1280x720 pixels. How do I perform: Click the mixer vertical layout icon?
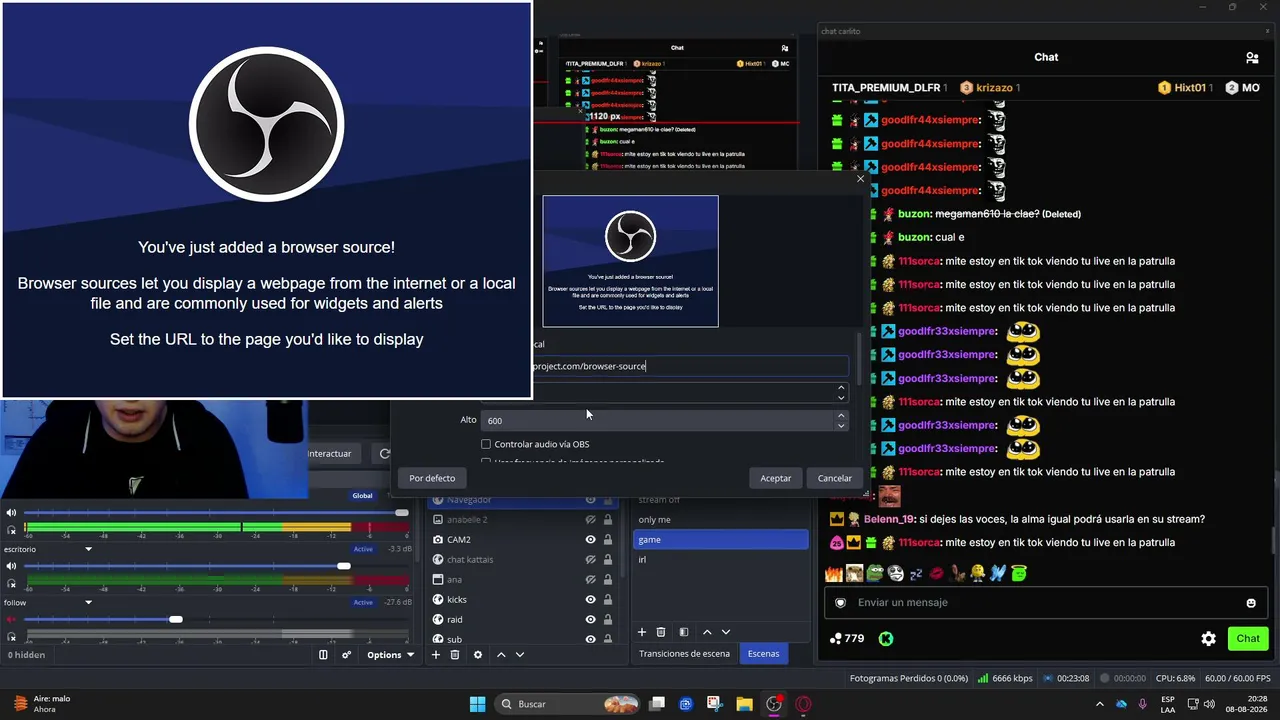(x=323, y=655)
